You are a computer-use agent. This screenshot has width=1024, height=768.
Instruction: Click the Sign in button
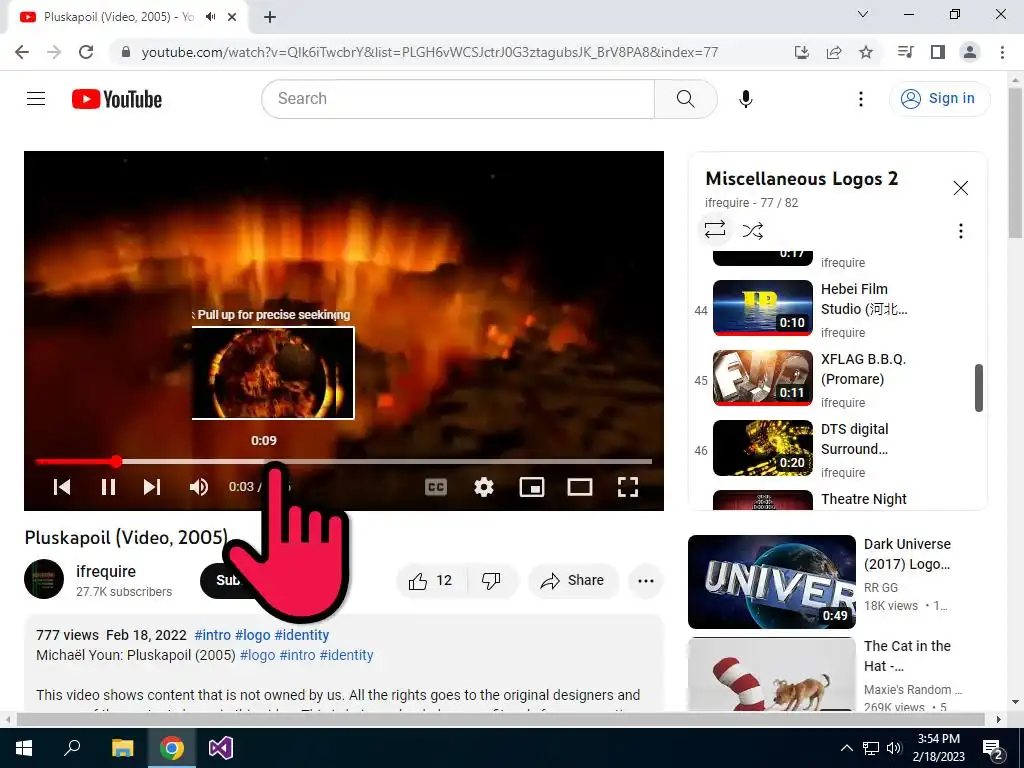(939, 99)
